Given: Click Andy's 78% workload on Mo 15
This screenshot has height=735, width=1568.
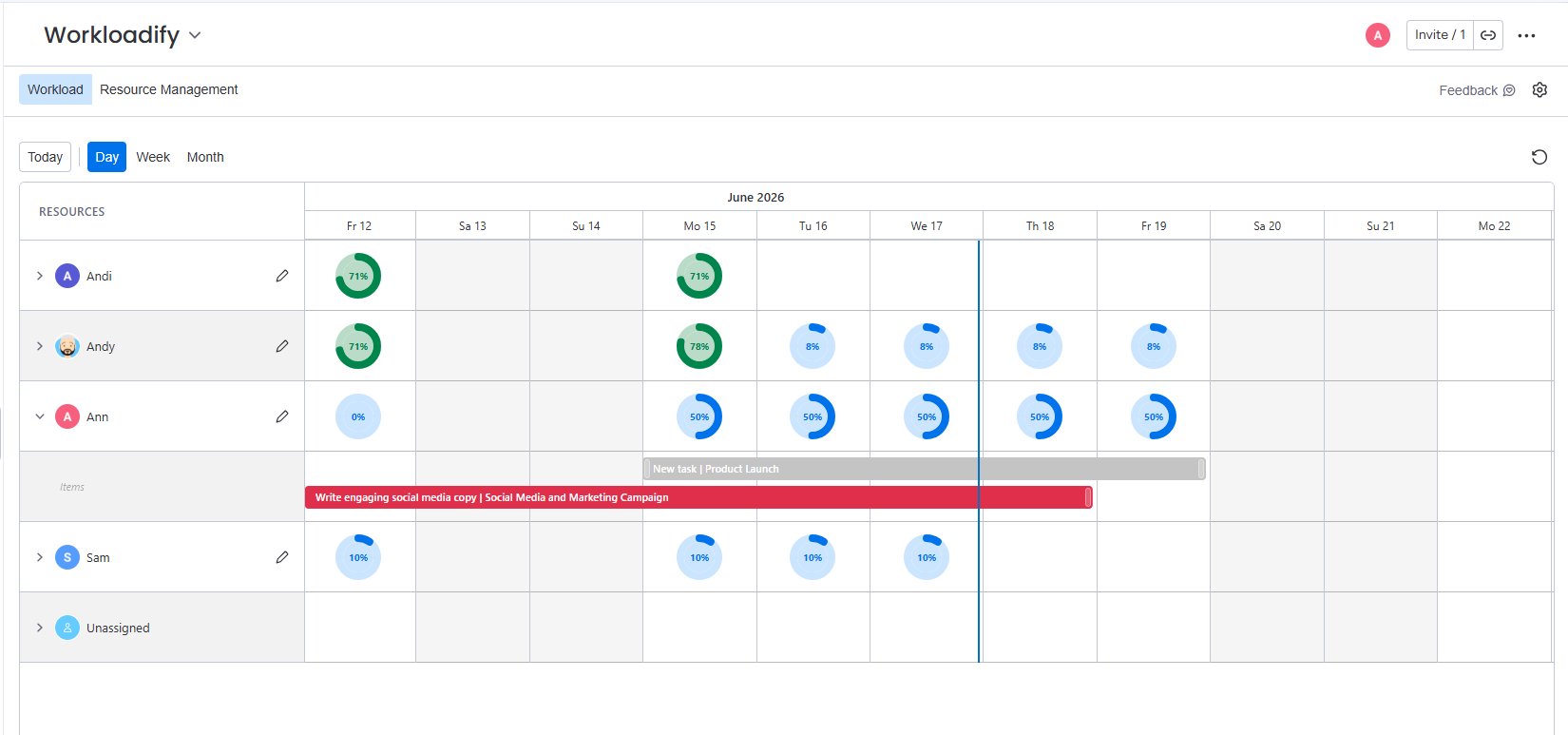Looking at the screenshot, I should (x=699, y=346).
